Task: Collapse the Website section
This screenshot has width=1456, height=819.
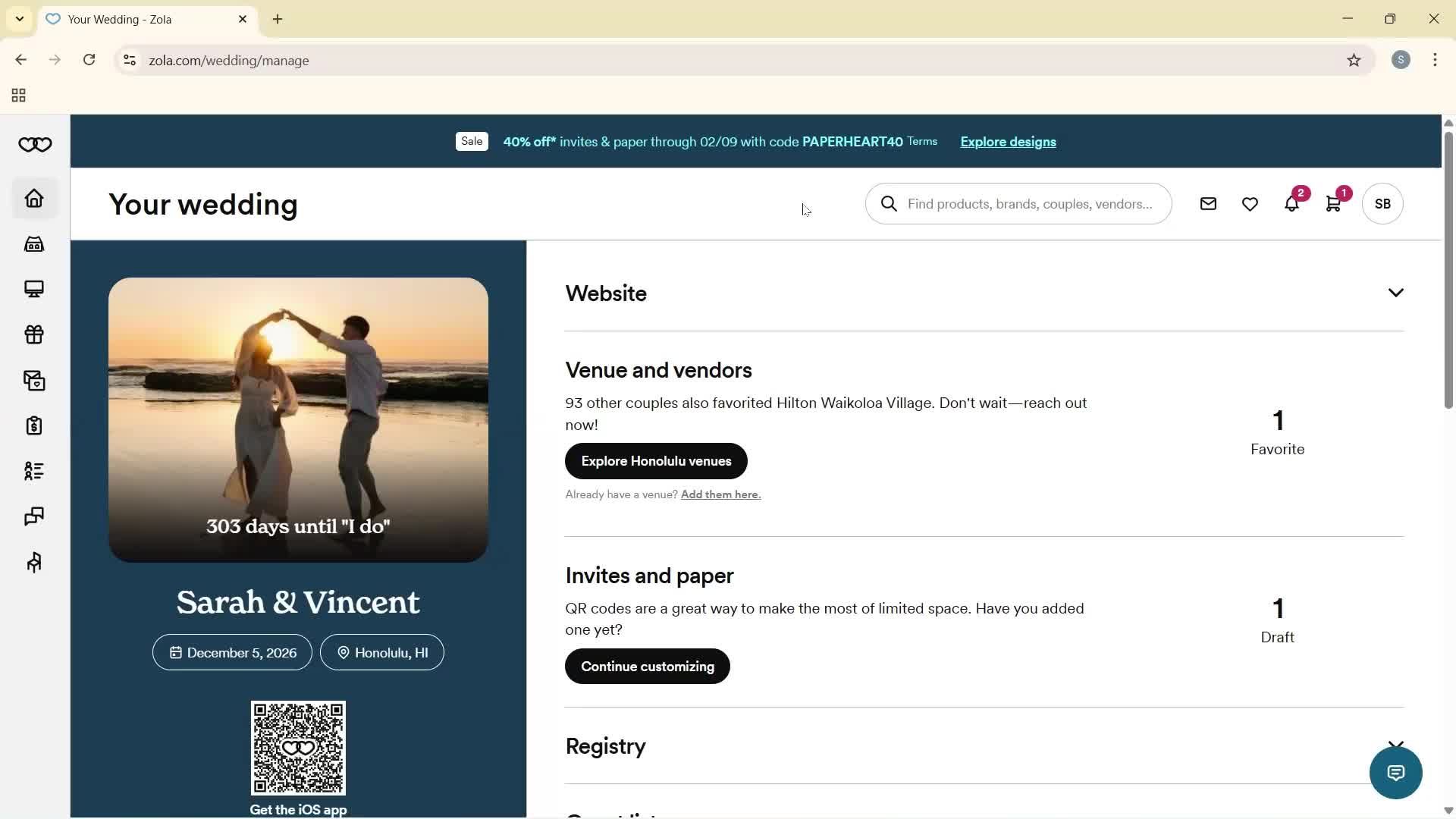Action: pyautogui.click(x=1396, y=292)
